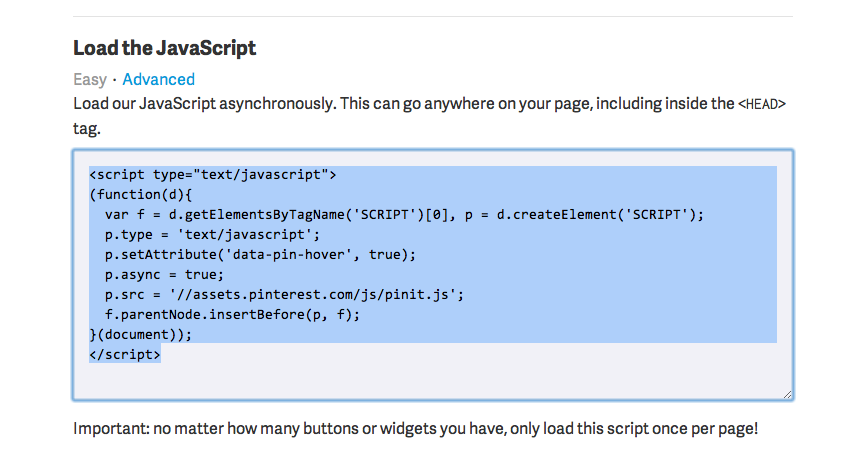This screenshot has width=861, height=470.
Task: Open the Advanced instructions link
Action: (x=158, y=79)
